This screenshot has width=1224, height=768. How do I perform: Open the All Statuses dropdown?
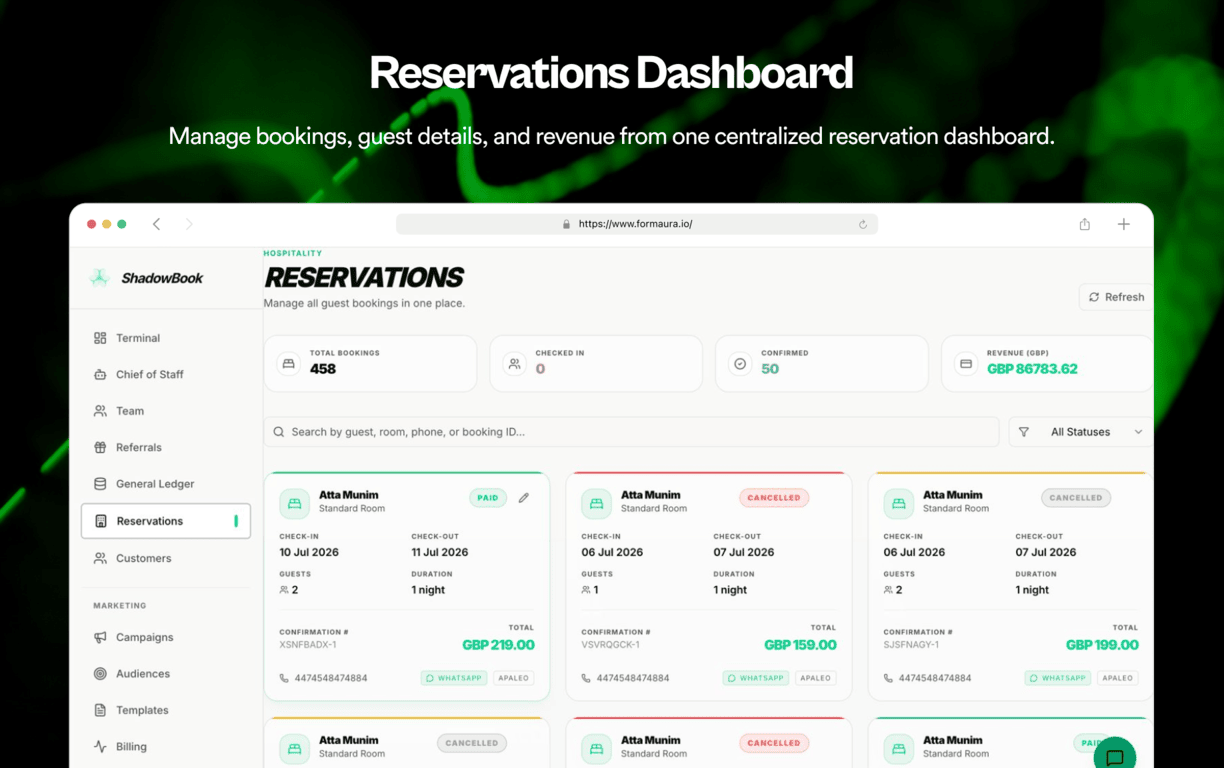click(1080, 432)
